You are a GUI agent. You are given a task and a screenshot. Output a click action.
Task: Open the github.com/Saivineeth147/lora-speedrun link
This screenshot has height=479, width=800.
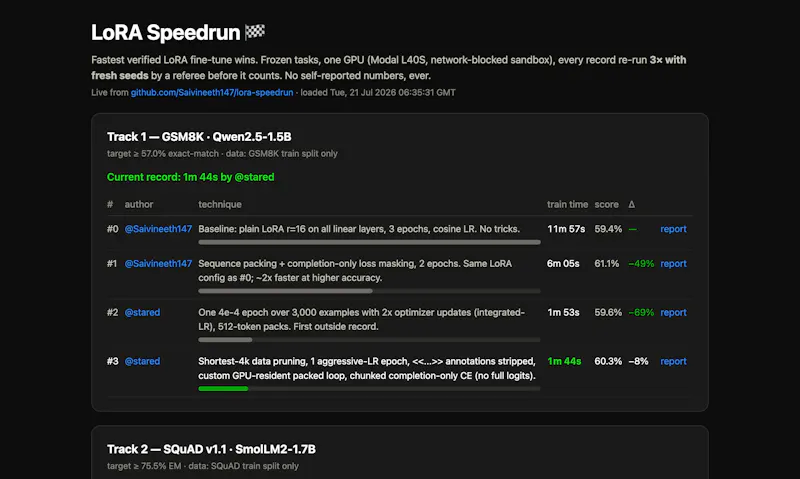212,92
